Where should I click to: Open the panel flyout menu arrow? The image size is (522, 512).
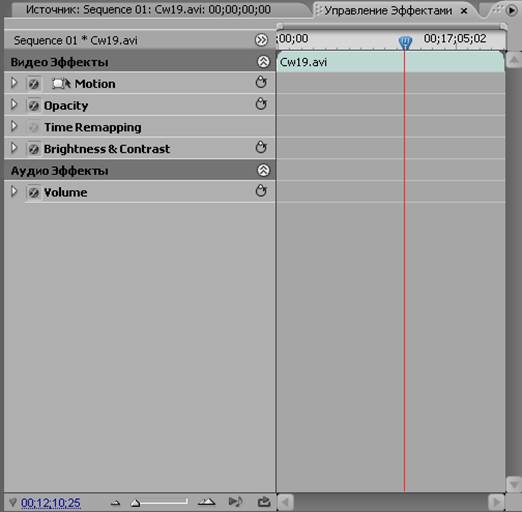[512, 11]
